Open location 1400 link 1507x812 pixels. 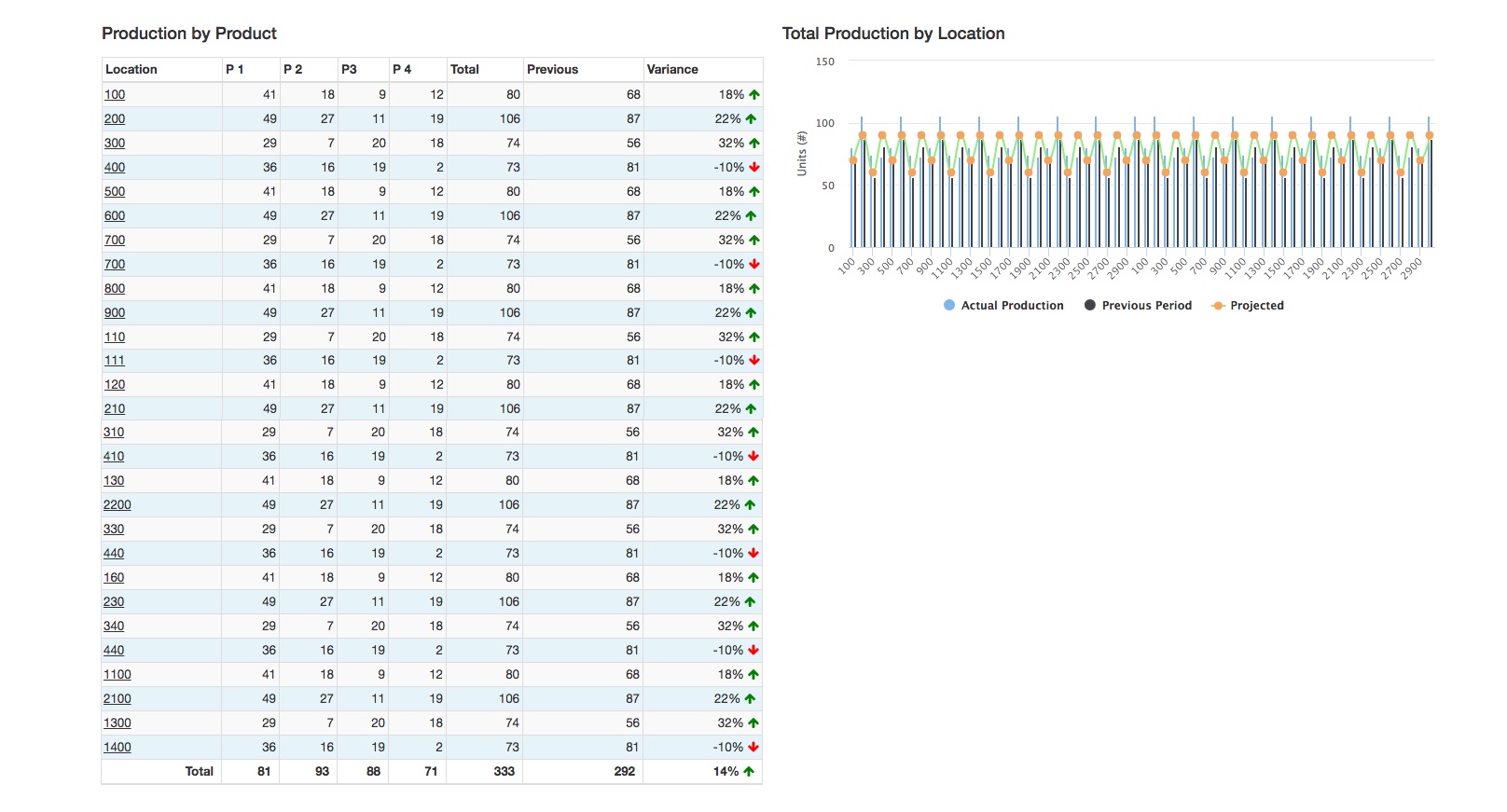coord(118,747)
